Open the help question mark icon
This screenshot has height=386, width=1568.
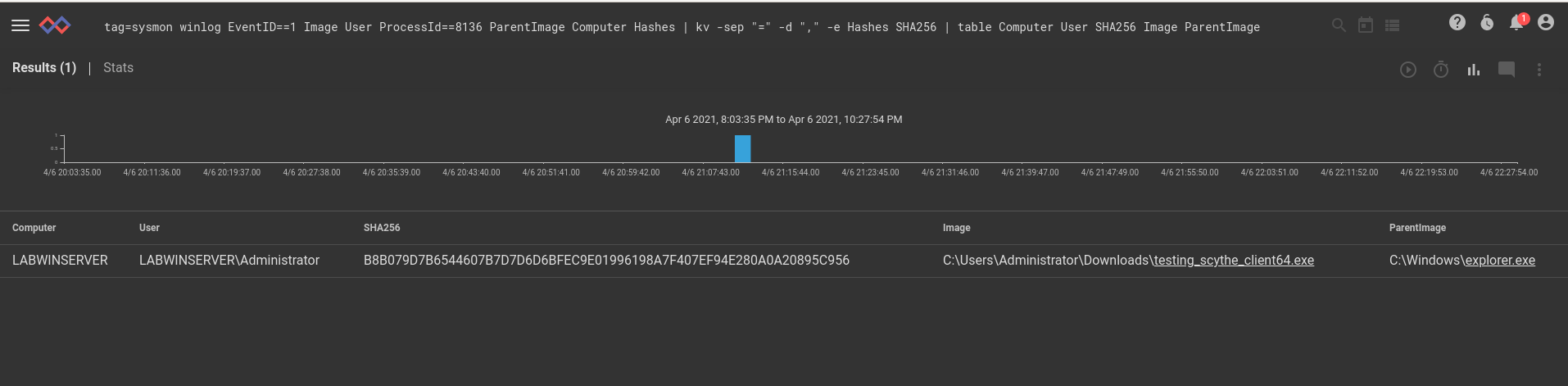(x=1457, y=22)
